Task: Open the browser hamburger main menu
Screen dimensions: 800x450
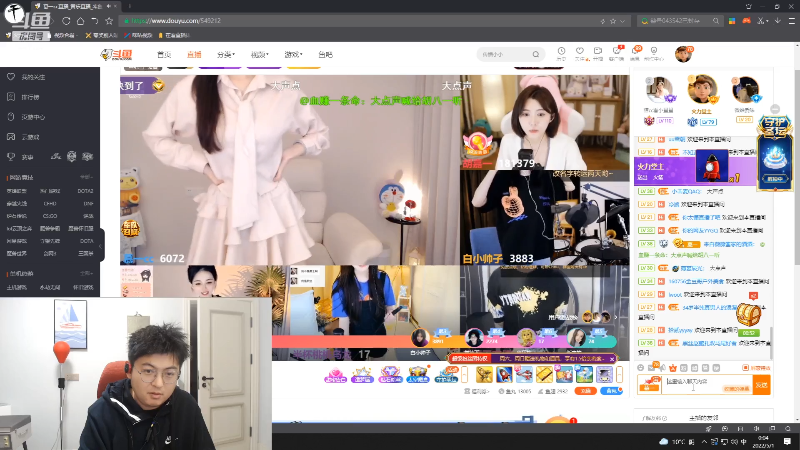Action: (791, 21)
